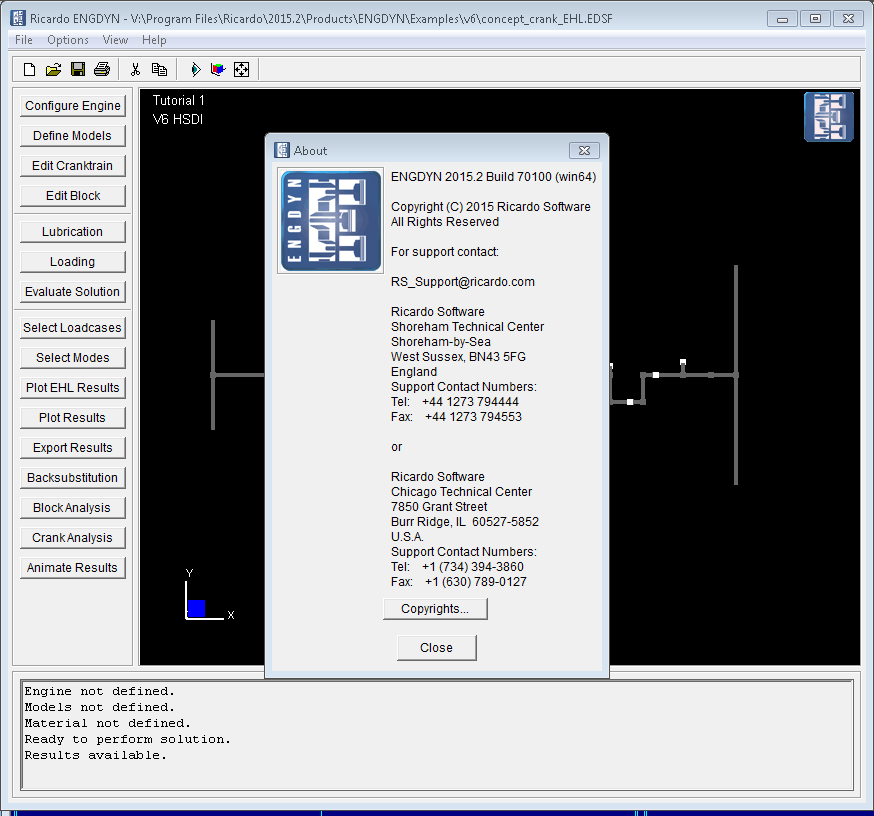Open the Help menu
Image resolution: width=874 pixels, height=816 pixels.
tap(154, 40)
